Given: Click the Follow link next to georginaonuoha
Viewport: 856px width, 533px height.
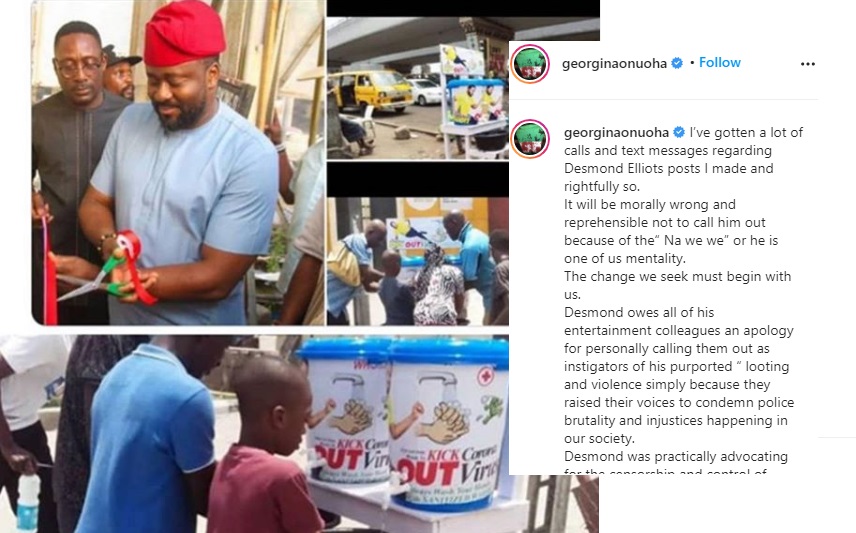Looking at the screenshot, I should click(720, 63).
